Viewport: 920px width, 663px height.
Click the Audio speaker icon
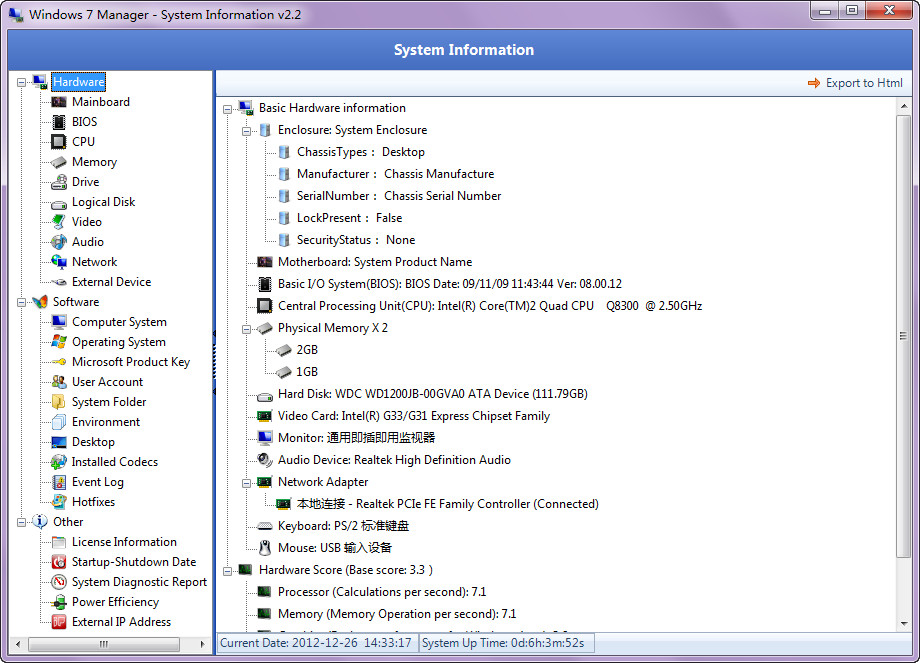tap(59, 242)
